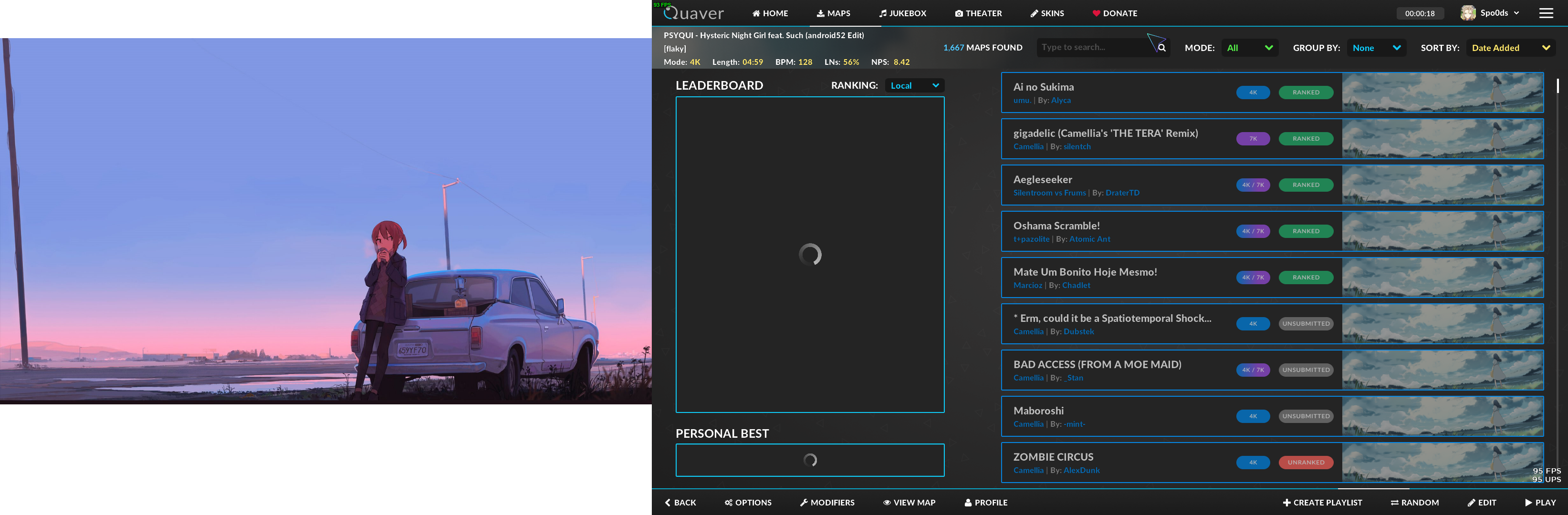
Task: Click the search magnifier icon
Action: pos(1161,47)
